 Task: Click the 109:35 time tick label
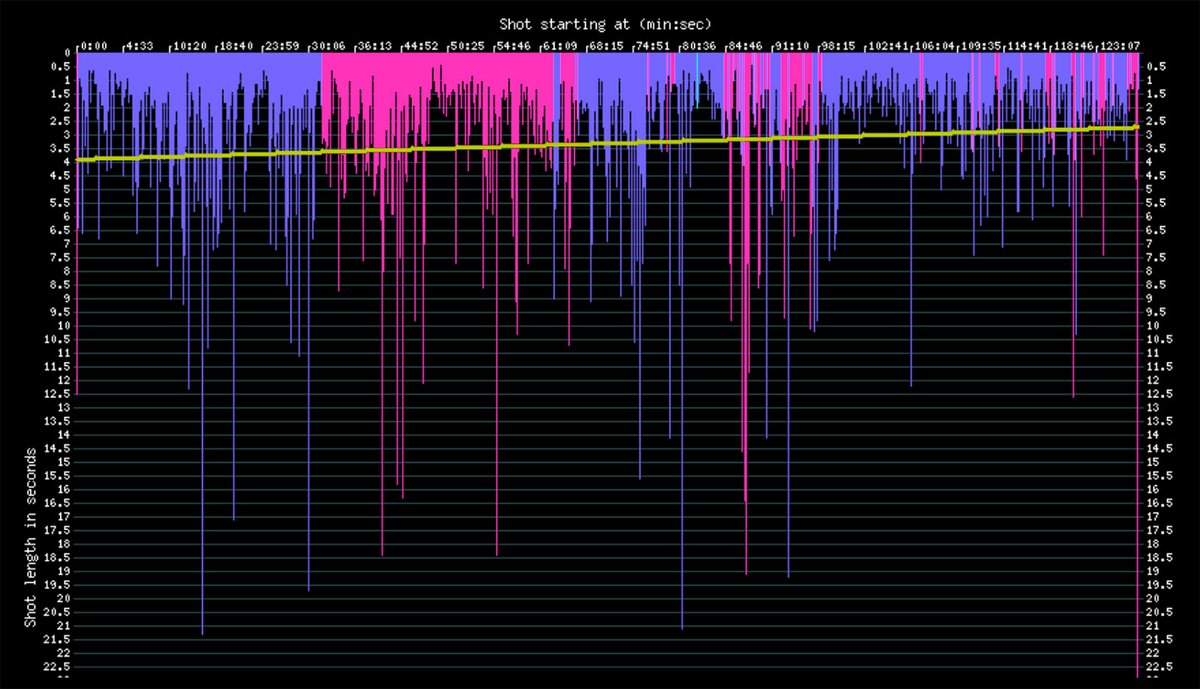tap(980, 45)
